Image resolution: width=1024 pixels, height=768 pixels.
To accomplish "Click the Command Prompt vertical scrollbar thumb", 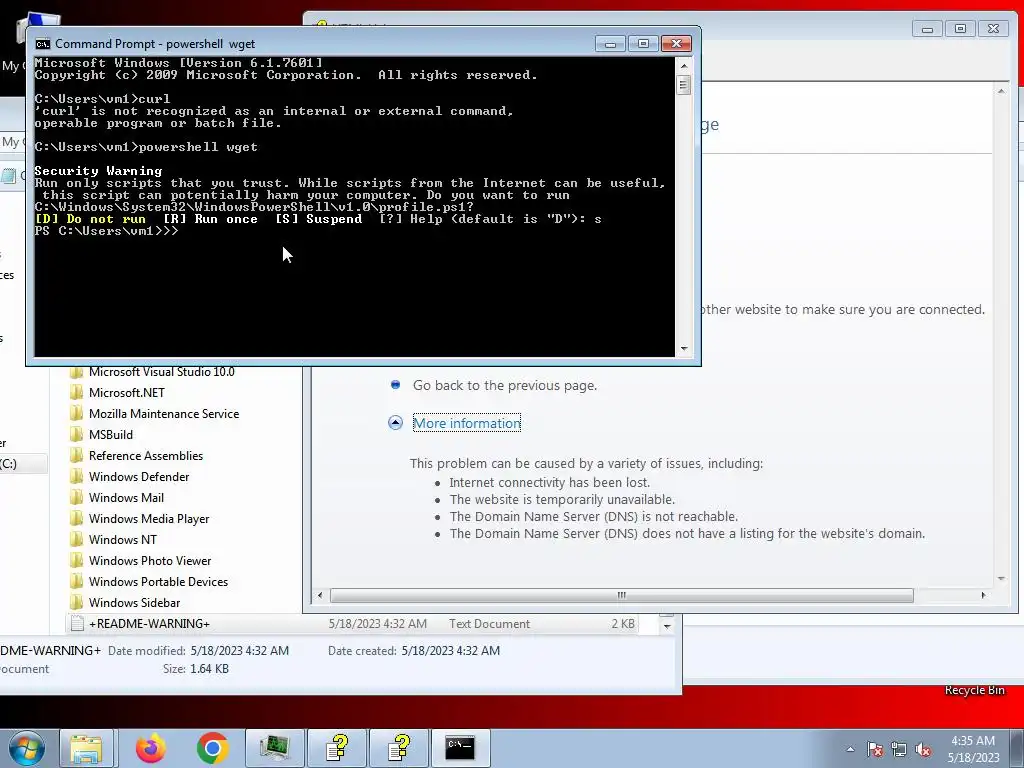I will 684,85.
